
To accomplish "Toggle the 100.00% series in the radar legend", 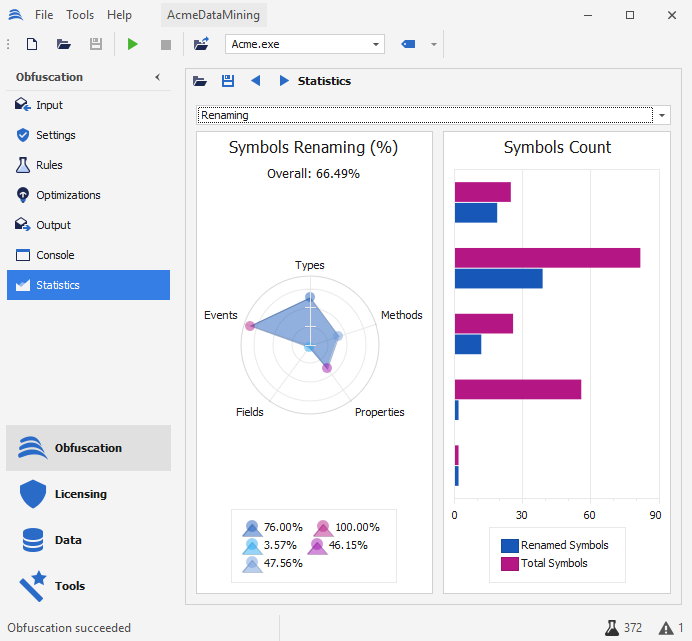I will pyautogui.click(x=323, y=527).
